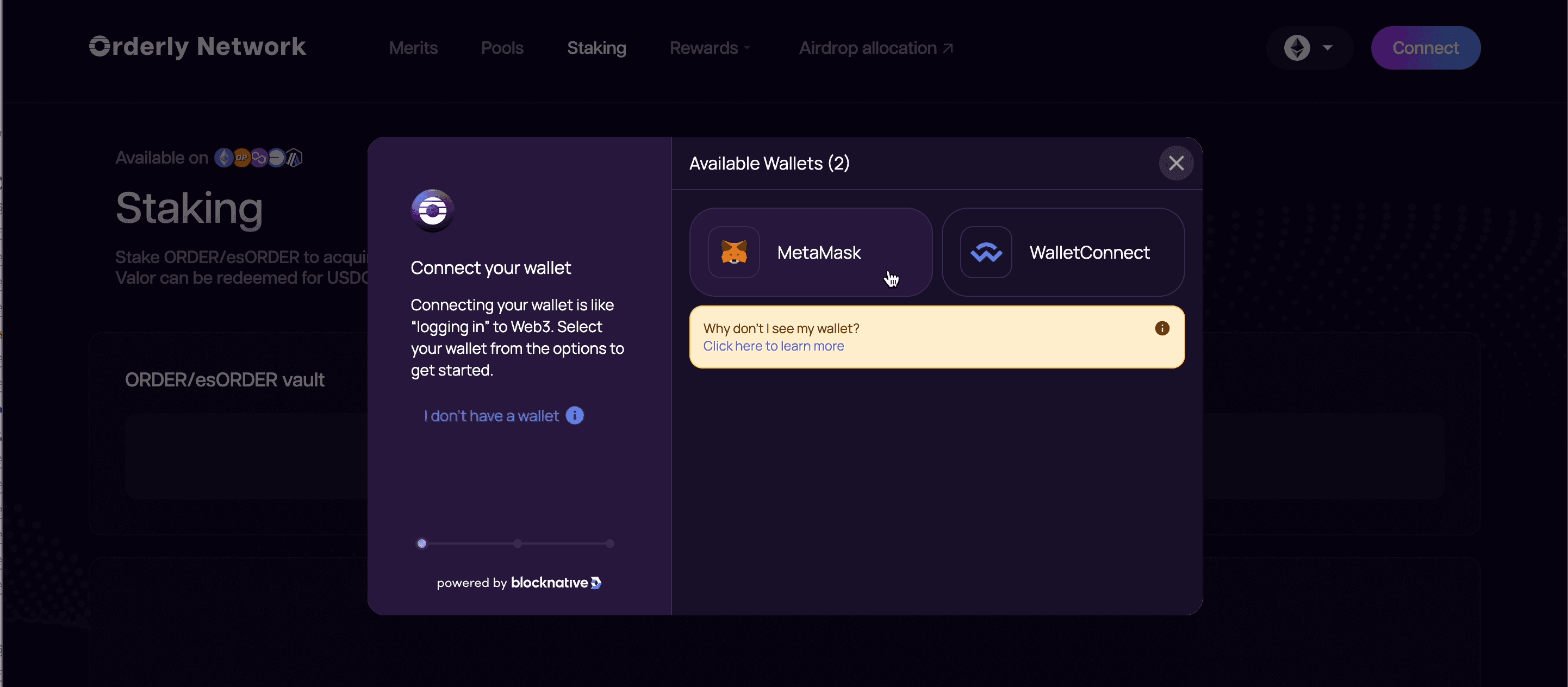Click the first step dot in progress indicator
Image resolution: width=1568 pixels, height=687 pixels.
click(422, 544)
